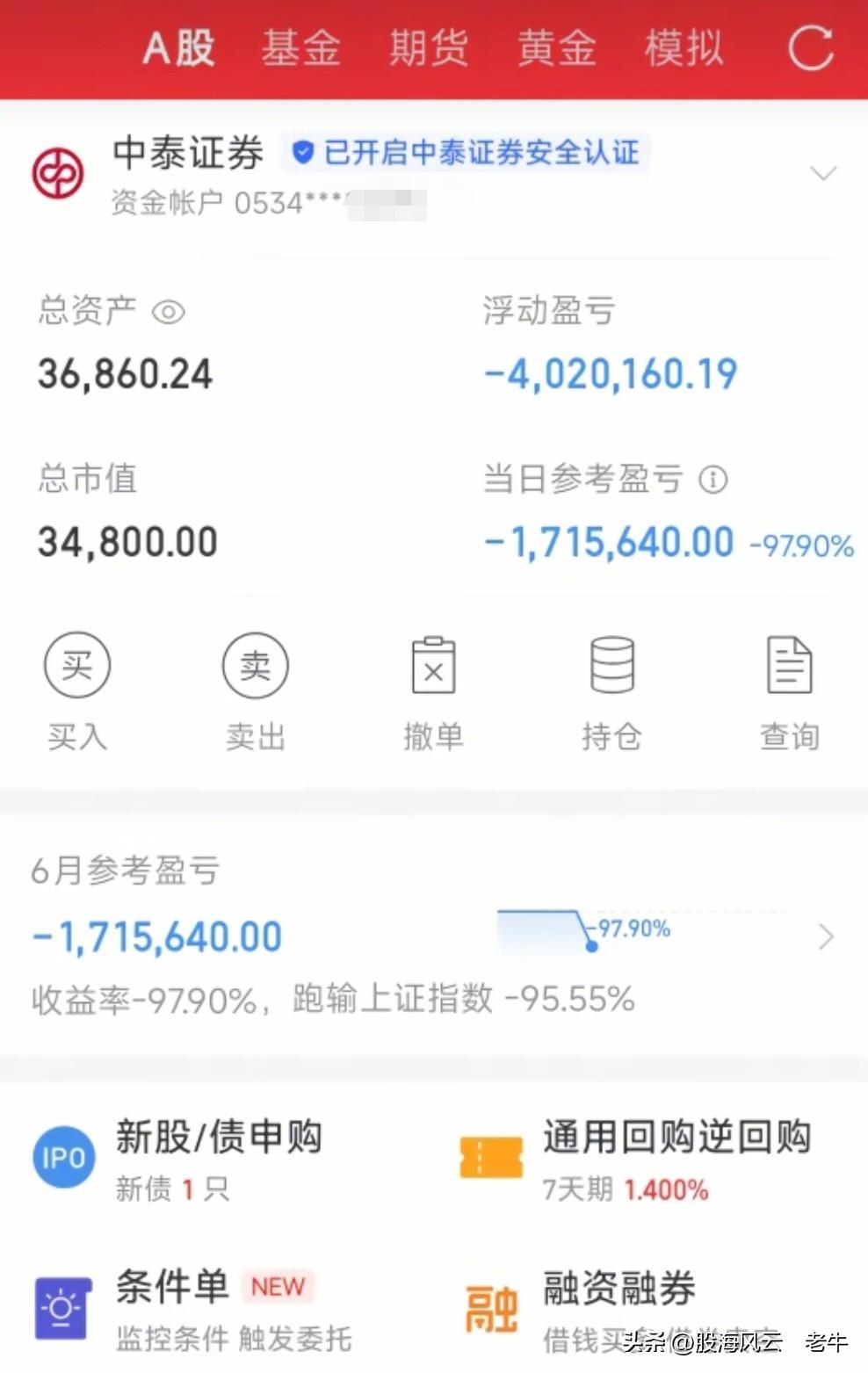This screenshot has height=1373, width=868.
Task: Switch to the 黄金 tab
Action: point(557,47)
